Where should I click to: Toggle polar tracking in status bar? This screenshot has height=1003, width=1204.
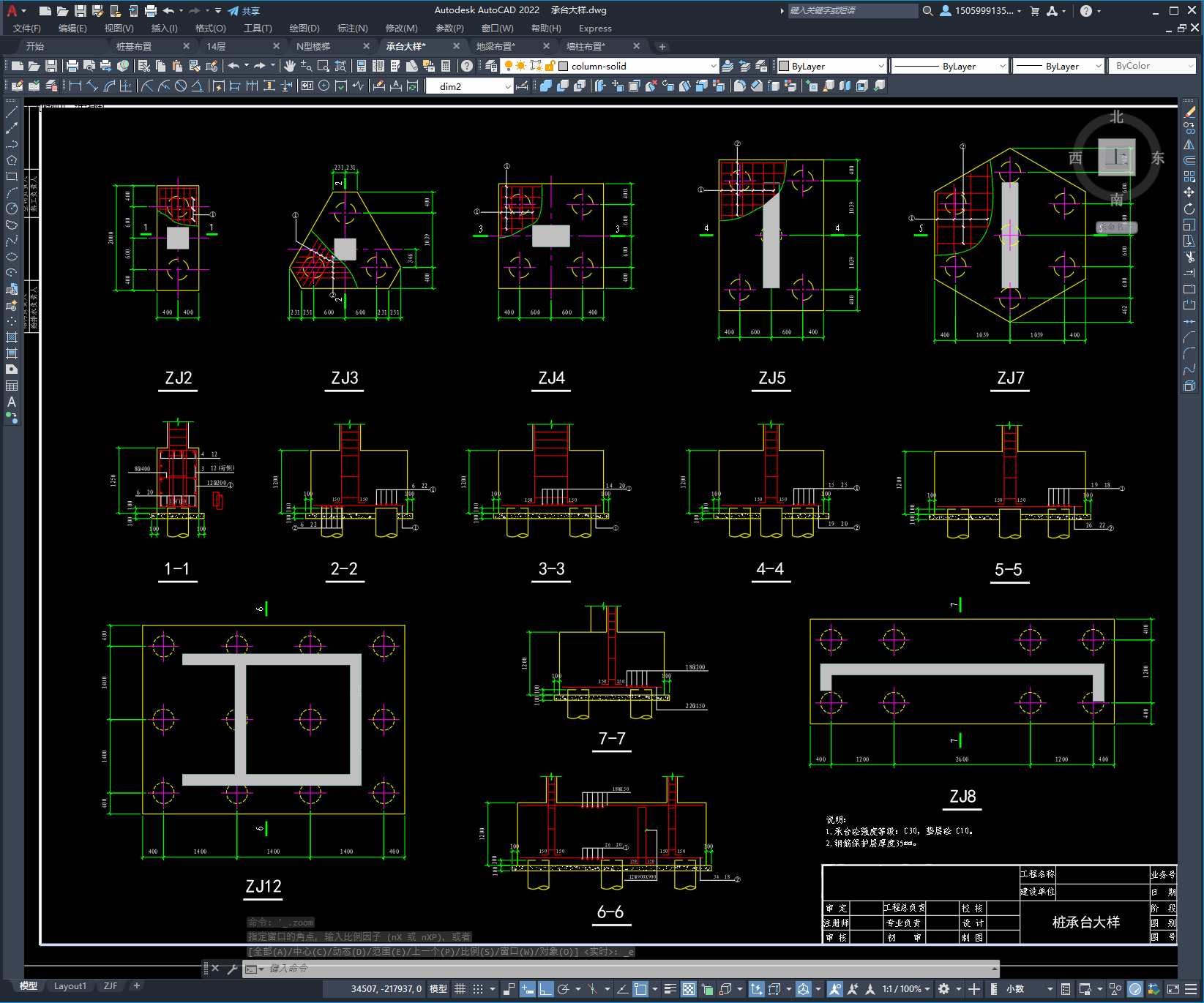coord(563,989)
